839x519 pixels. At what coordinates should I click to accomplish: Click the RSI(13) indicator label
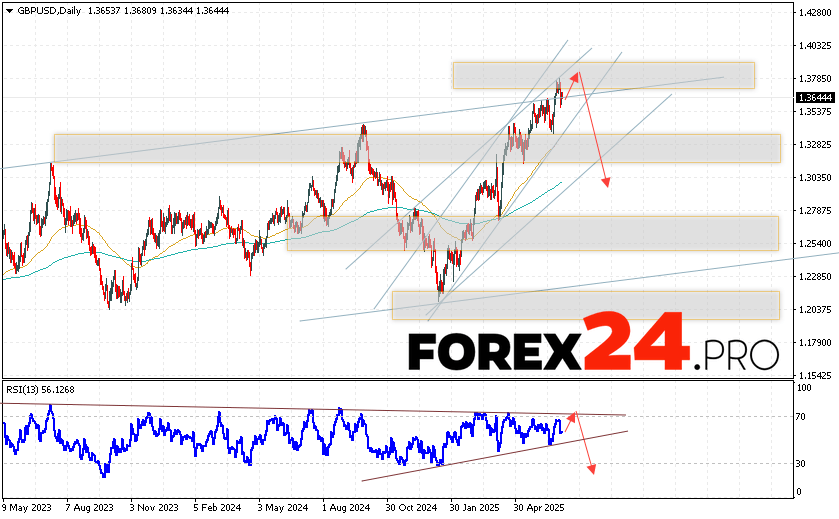click(x=40, y=389)
